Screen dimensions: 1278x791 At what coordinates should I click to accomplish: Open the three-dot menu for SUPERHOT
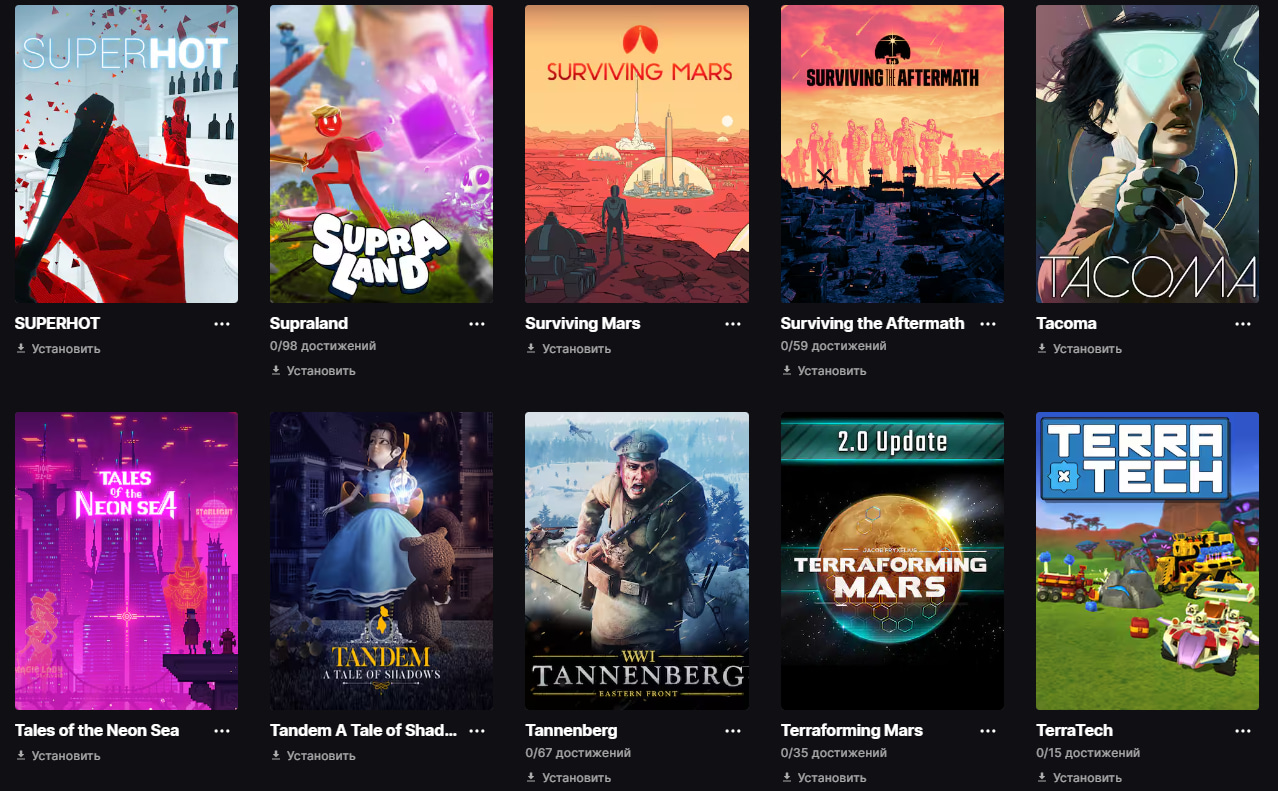click(x=222, y=324)
